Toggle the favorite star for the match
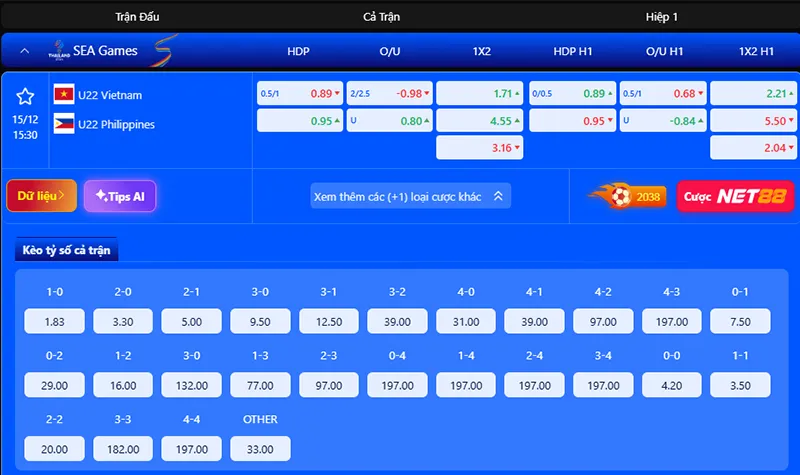 click(x=26, y=96)
